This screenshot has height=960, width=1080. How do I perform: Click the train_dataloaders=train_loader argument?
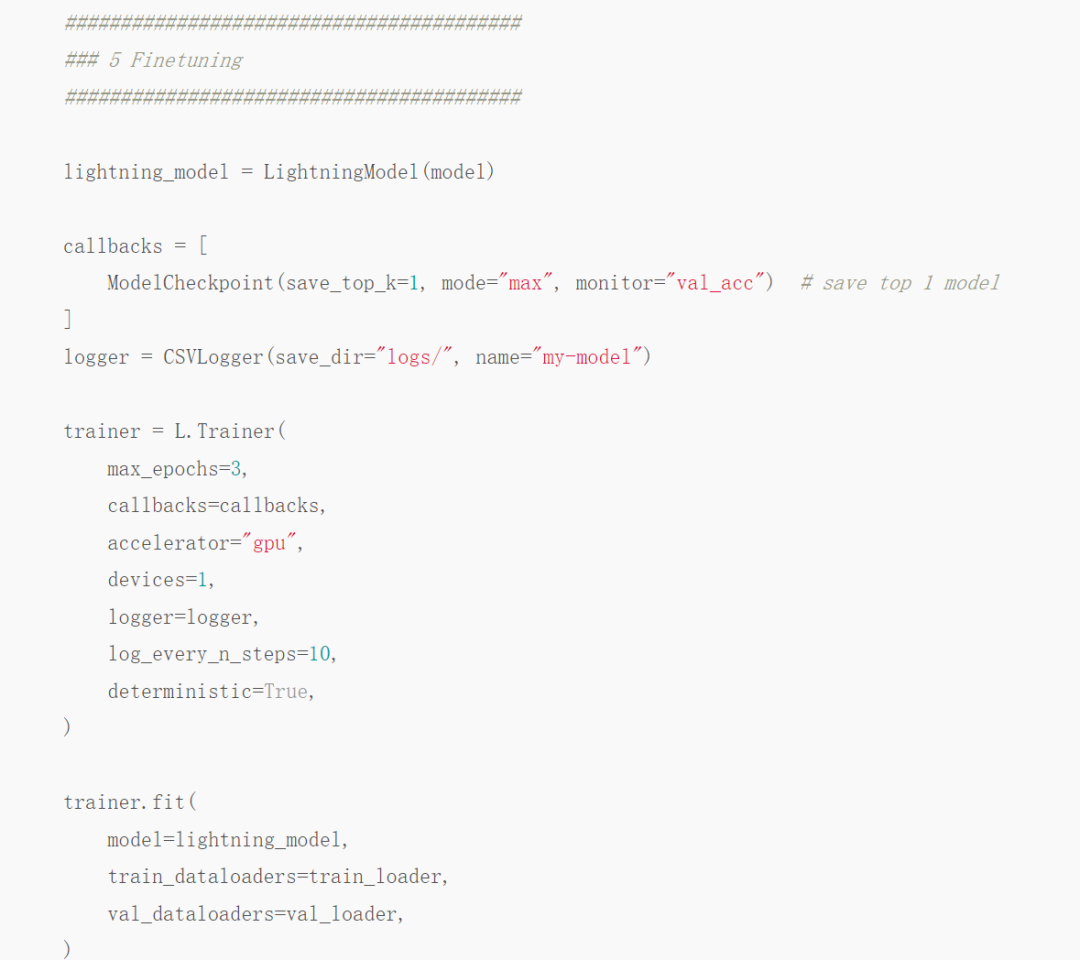(277, 876)
